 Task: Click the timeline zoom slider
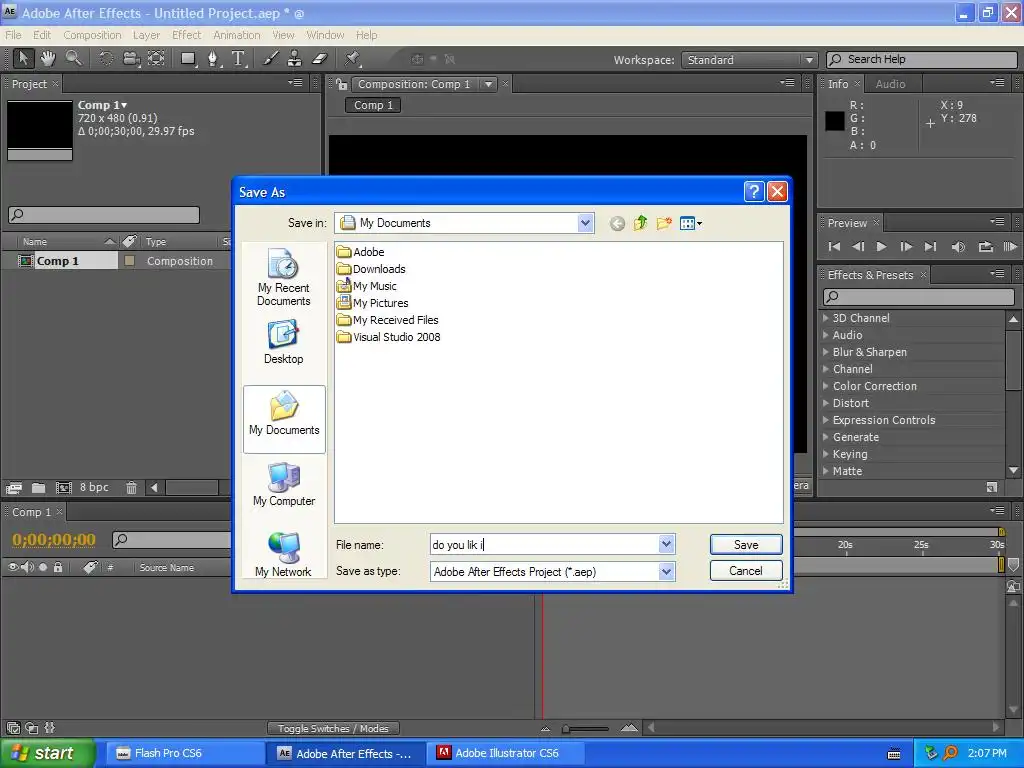point(586,728)
